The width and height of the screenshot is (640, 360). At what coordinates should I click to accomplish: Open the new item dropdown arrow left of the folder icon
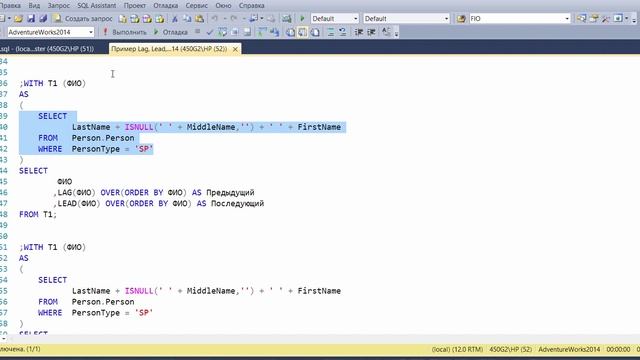pyautogui.click(x=9, y=18)
